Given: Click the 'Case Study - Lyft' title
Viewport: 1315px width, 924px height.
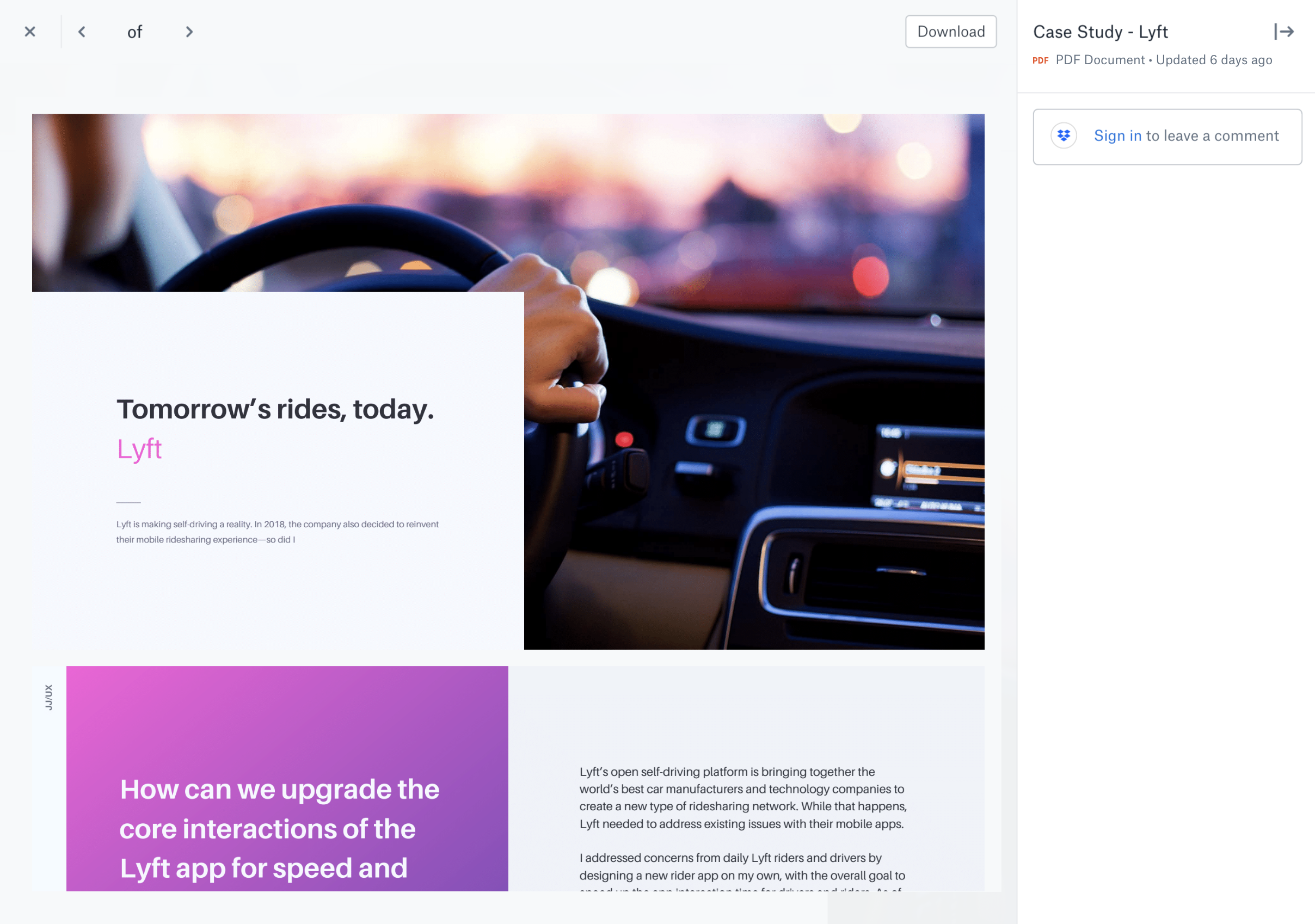Looking at the screenshot, I should click(x=1100, y=32).
